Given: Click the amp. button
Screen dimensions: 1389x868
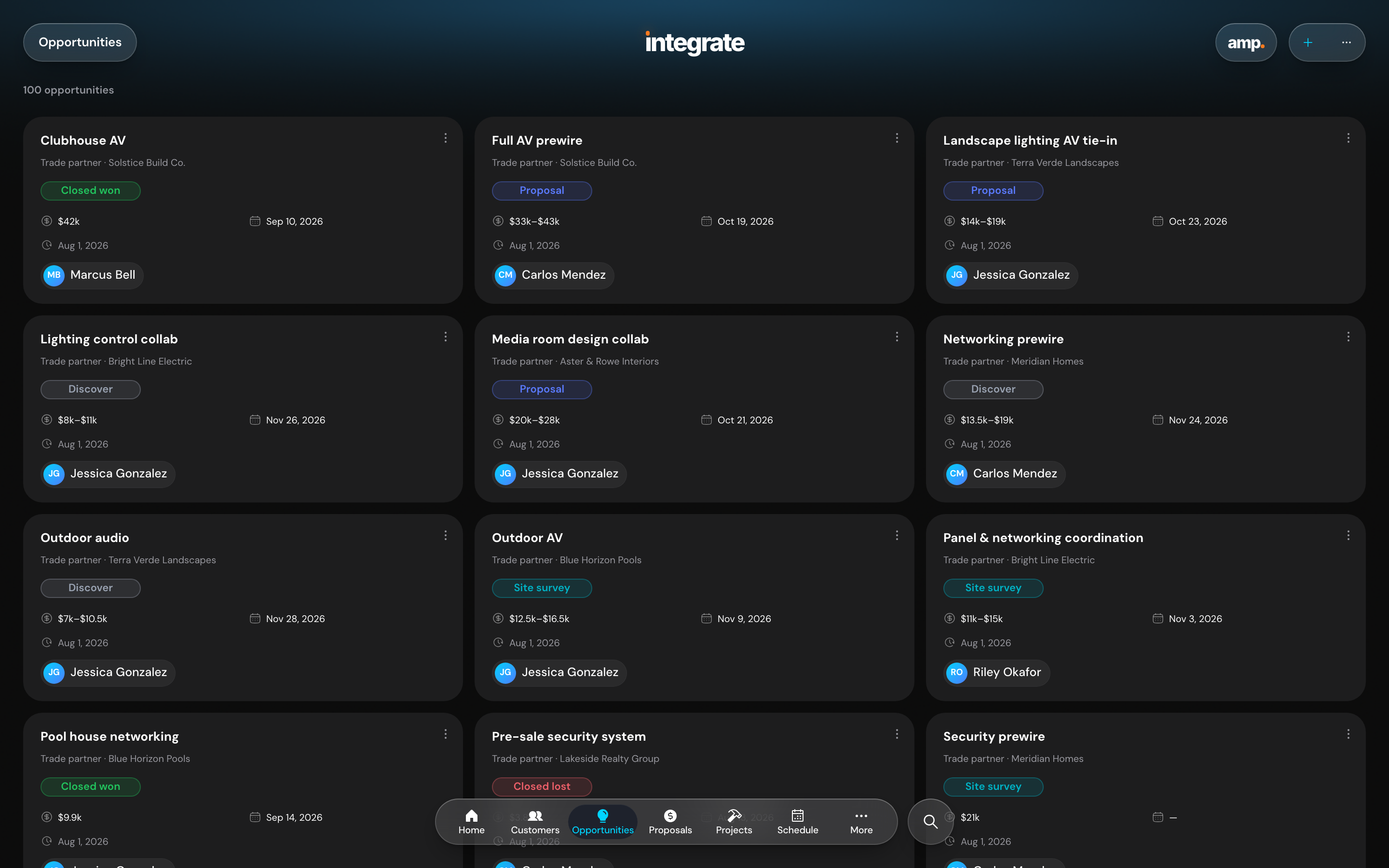Looking at the screenshot, I should click(x=1245, y=42).
